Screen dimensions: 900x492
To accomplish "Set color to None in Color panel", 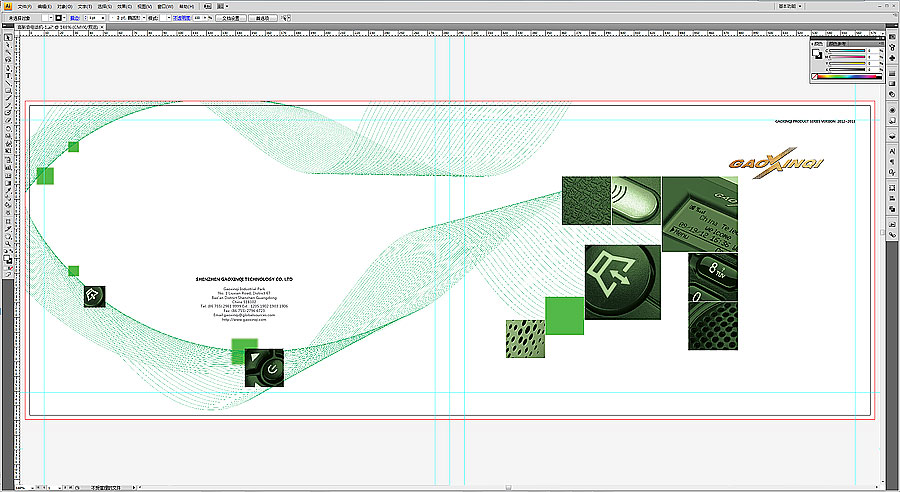I will click(815, 76).
